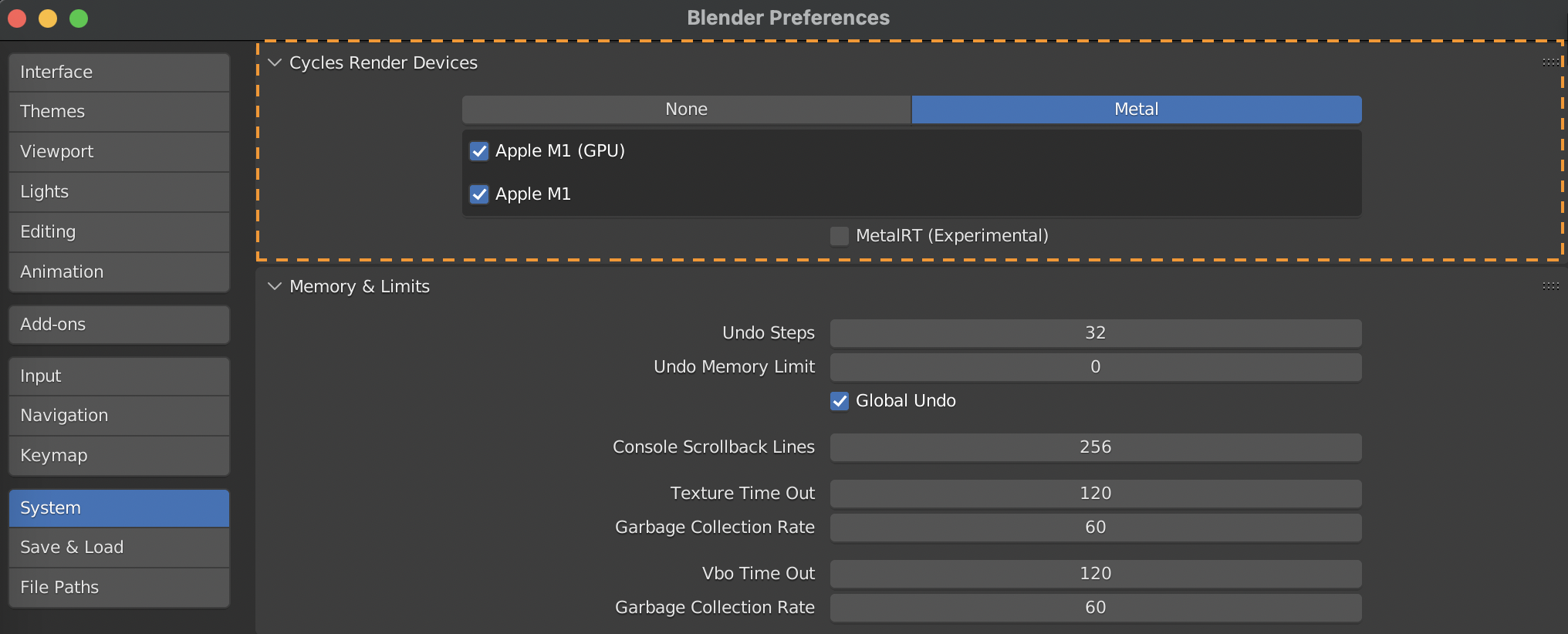This screenshot has height=634, width=1568.
Task: Switch to the Keymap preferences tab
Action: pyautogui.click(x=119, y=456)
